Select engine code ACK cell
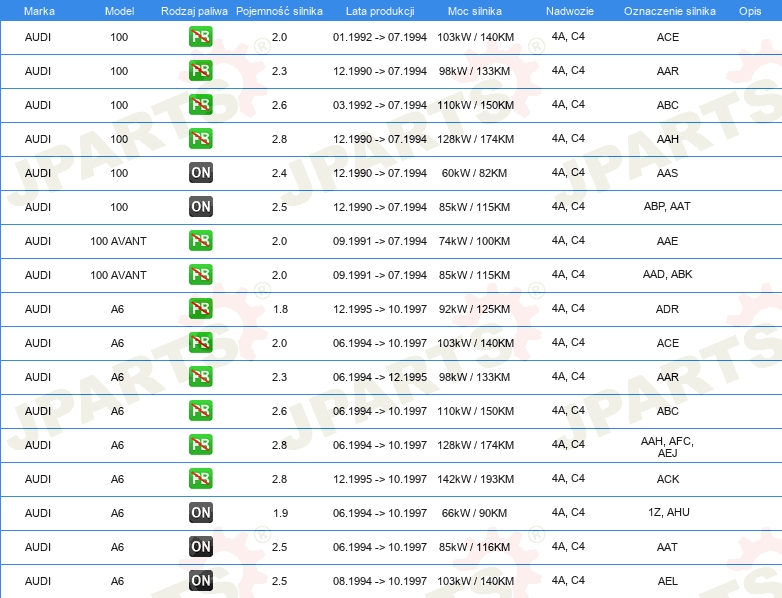Image resolution: width=782 pixels, height=598 pixels. [668, 479]
